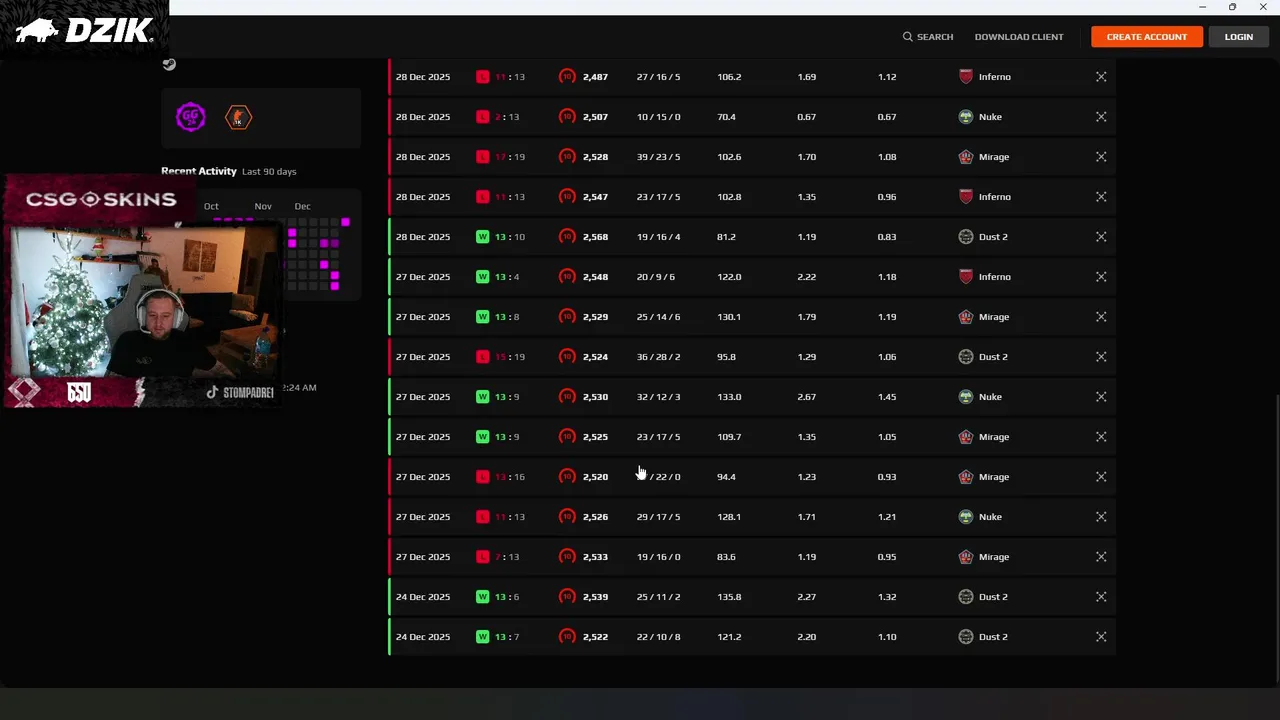The image size is (1280, 720).
Task: Click green W result badge for 13:4 match
Action: (x=483, y=277)
